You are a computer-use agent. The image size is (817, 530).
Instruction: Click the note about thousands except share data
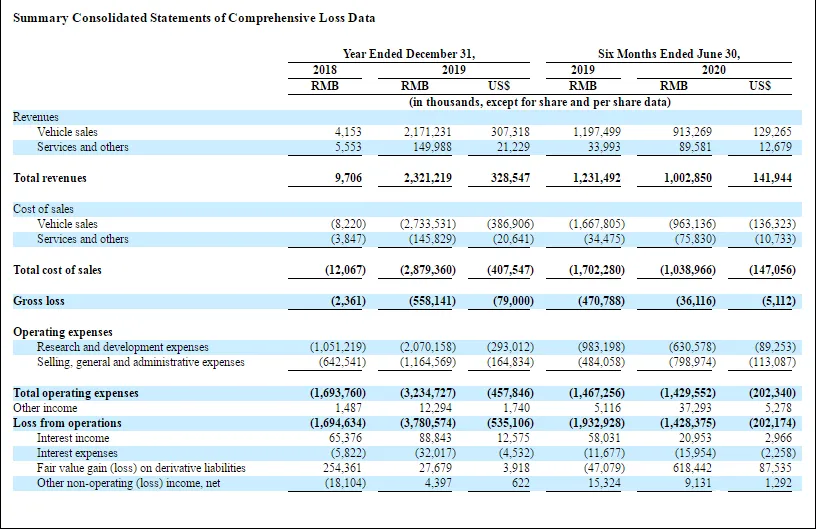(x=540, y=102)
